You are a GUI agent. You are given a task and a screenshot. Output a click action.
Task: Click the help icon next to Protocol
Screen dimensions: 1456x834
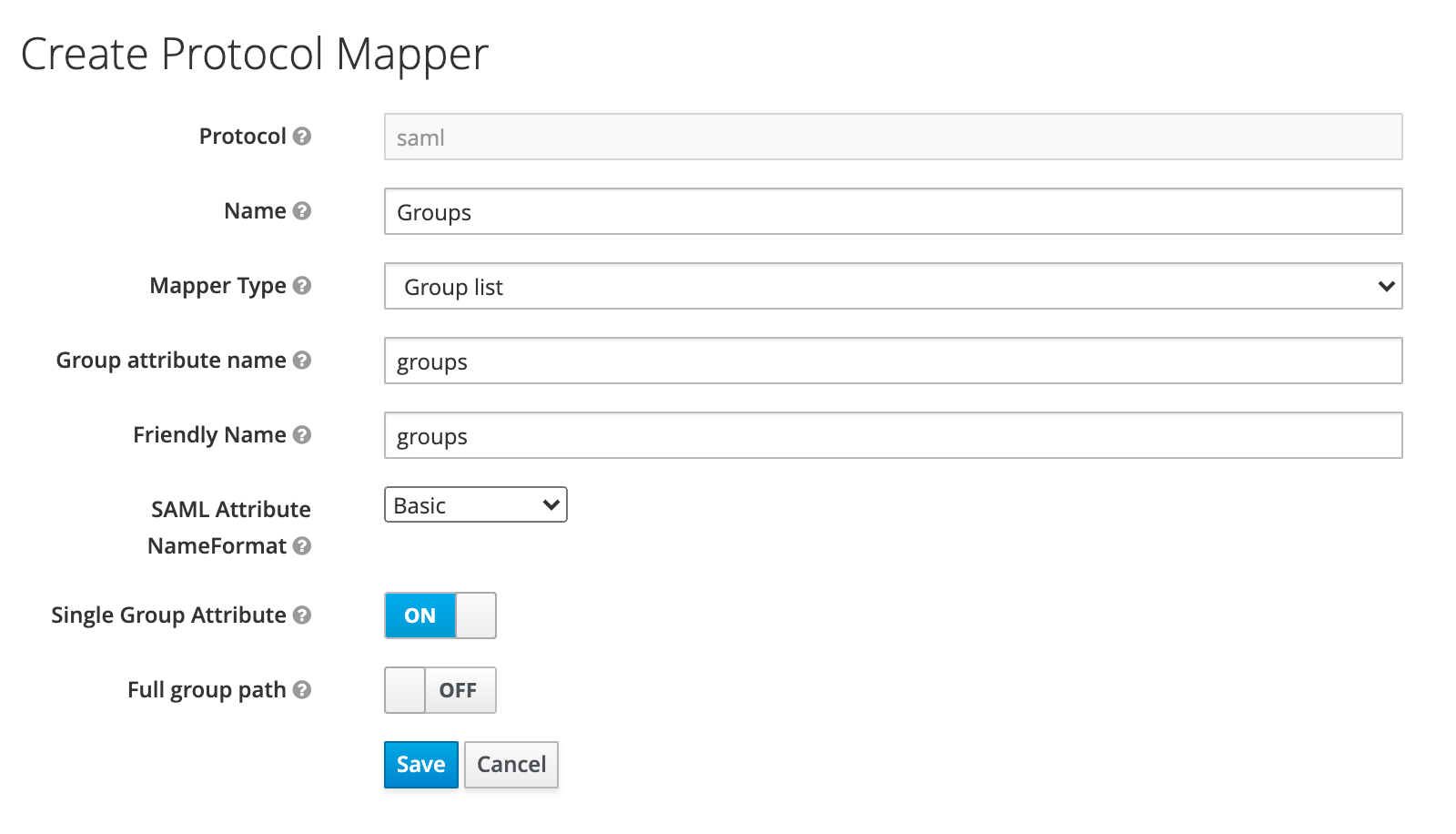(x=301, y=137)
